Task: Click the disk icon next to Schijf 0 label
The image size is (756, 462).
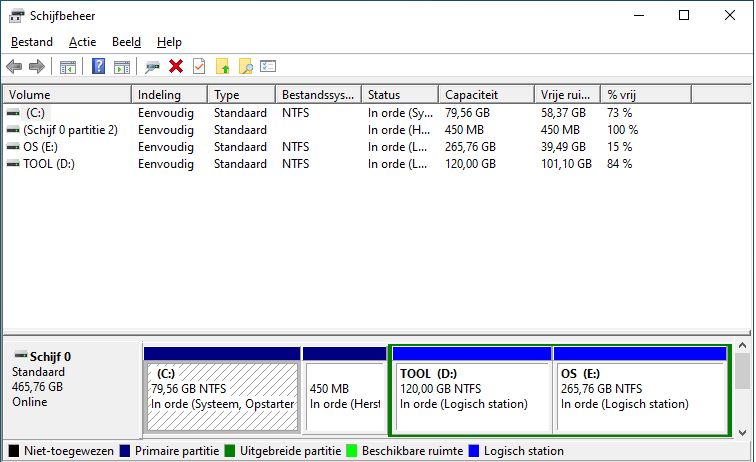Action: (21, 355)
